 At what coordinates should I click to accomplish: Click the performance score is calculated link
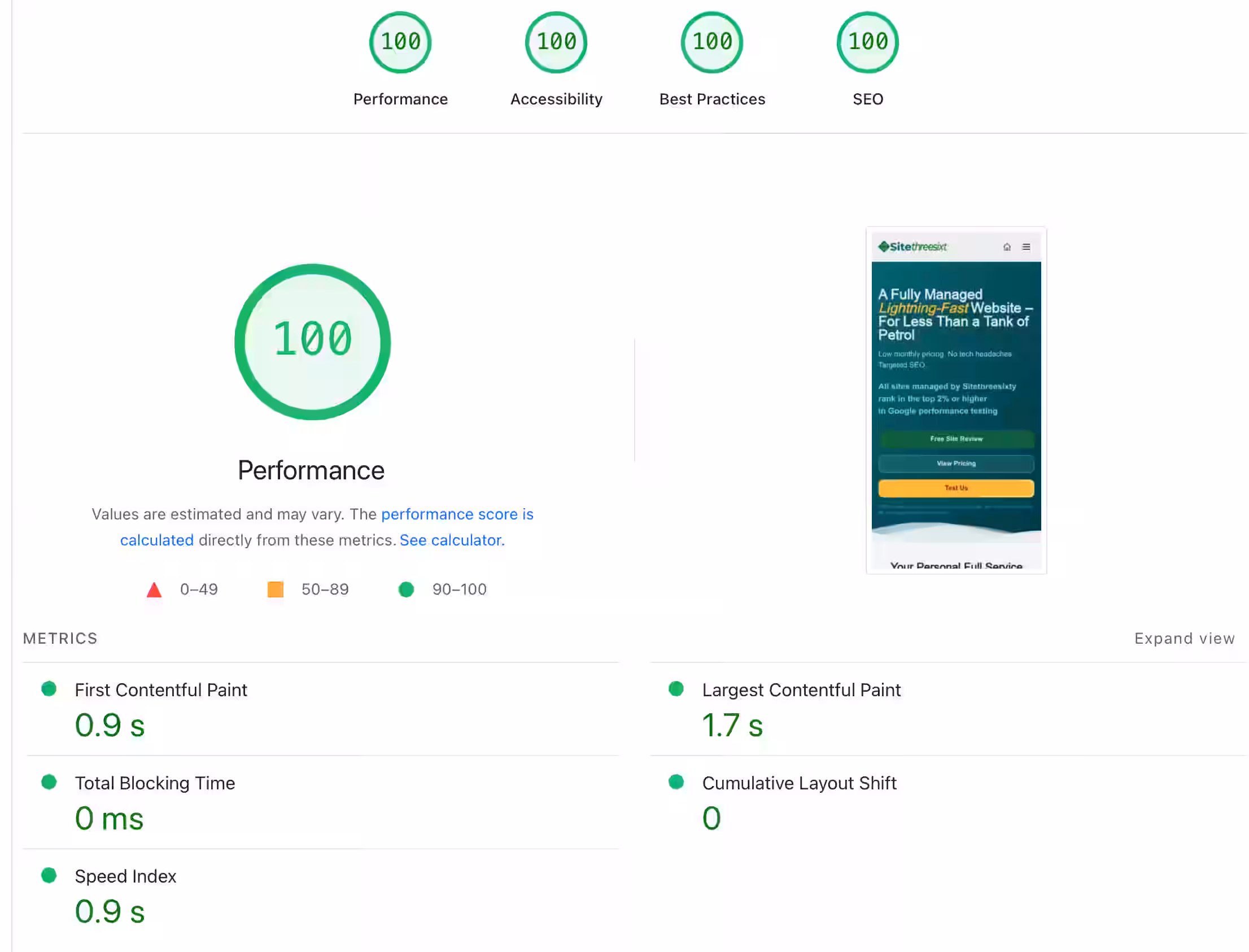click(457, 514)
